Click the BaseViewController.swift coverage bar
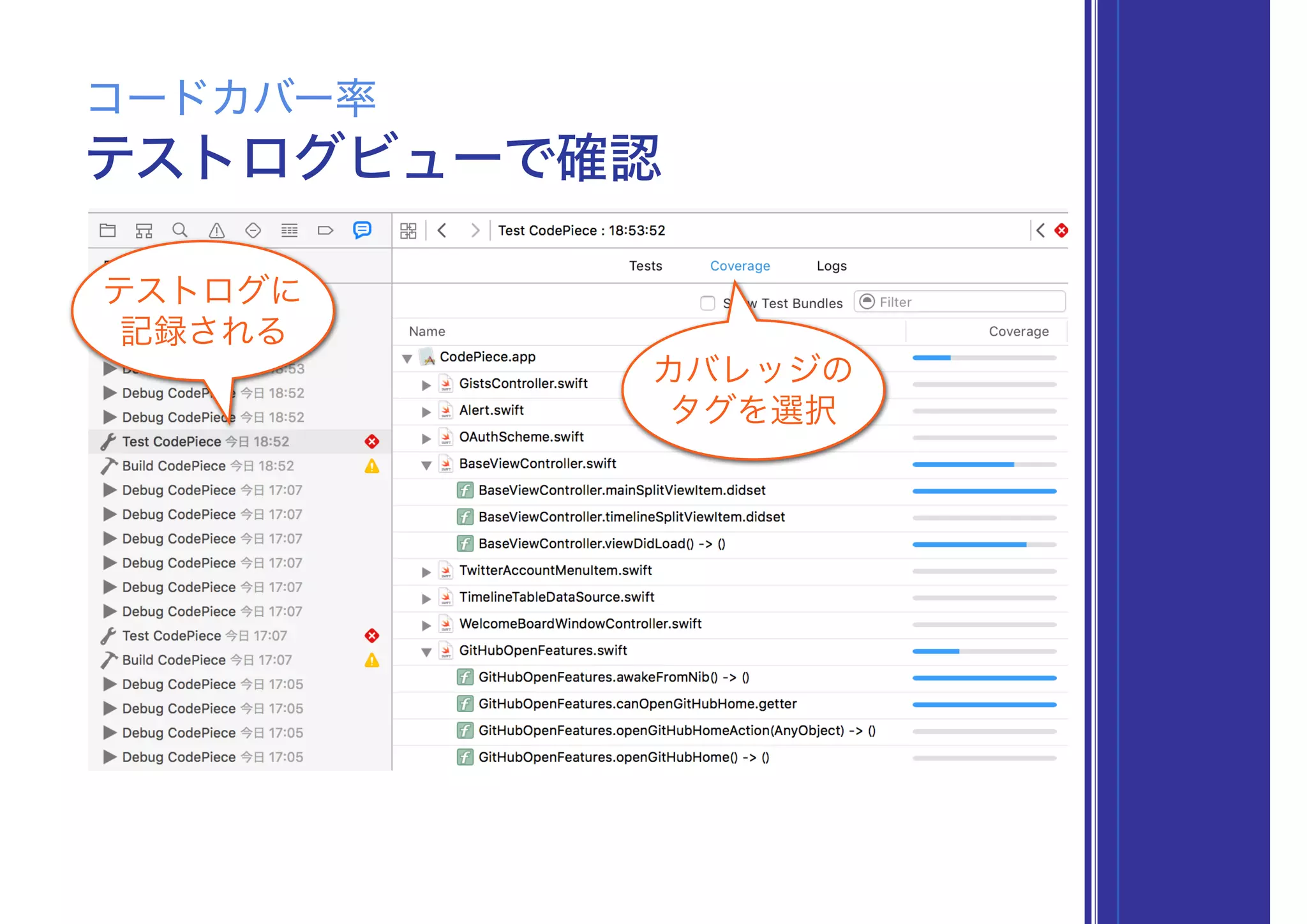This screenshot has height=924, width=1307. pos(984,465)
